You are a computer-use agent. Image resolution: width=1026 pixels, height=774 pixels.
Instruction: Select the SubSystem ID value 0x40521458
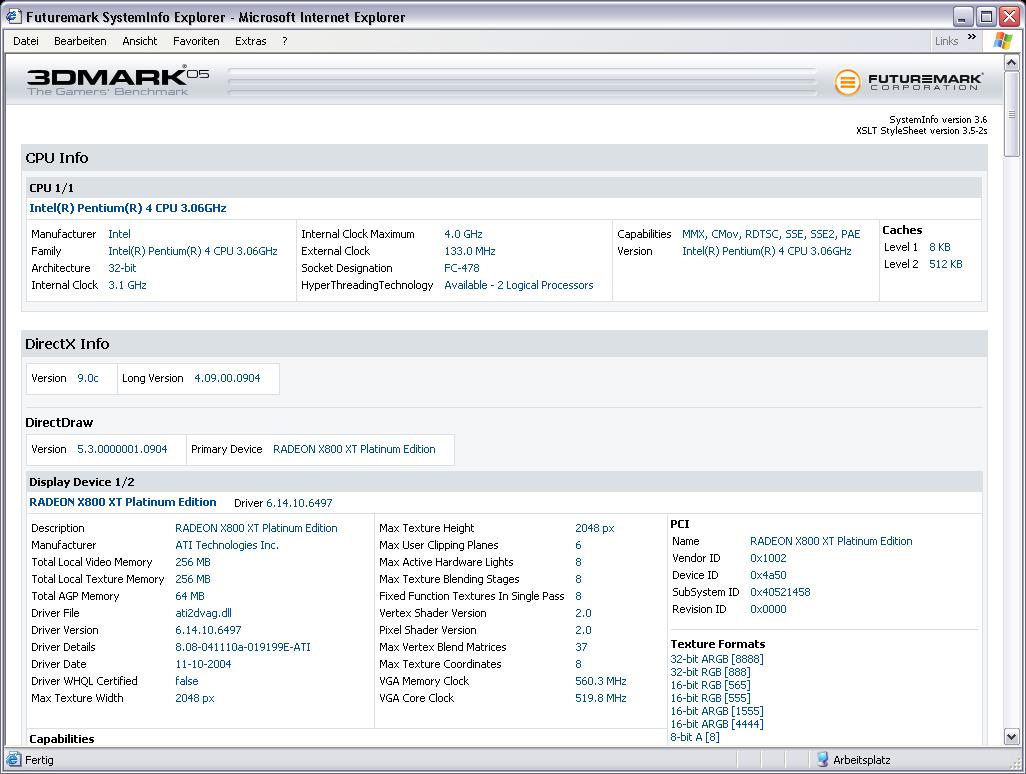coord(780,592)
